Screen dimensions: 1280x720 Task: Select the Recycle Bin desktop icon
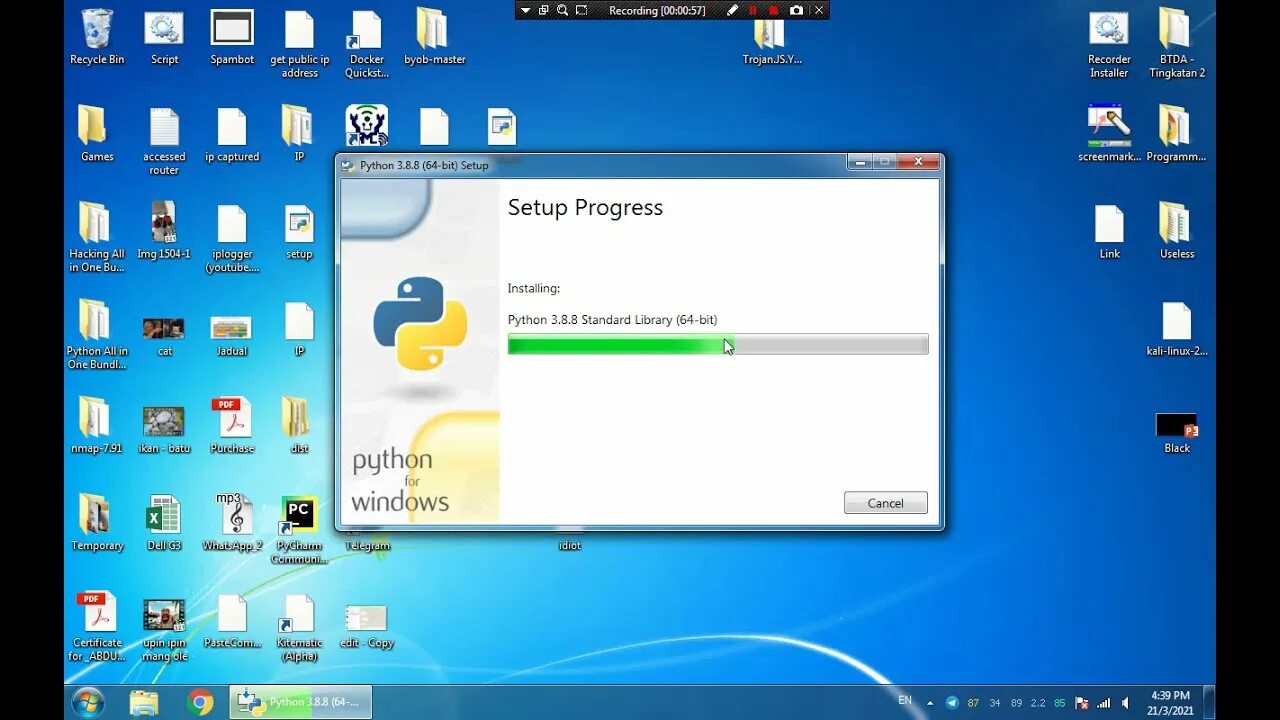tap(97, 37)
